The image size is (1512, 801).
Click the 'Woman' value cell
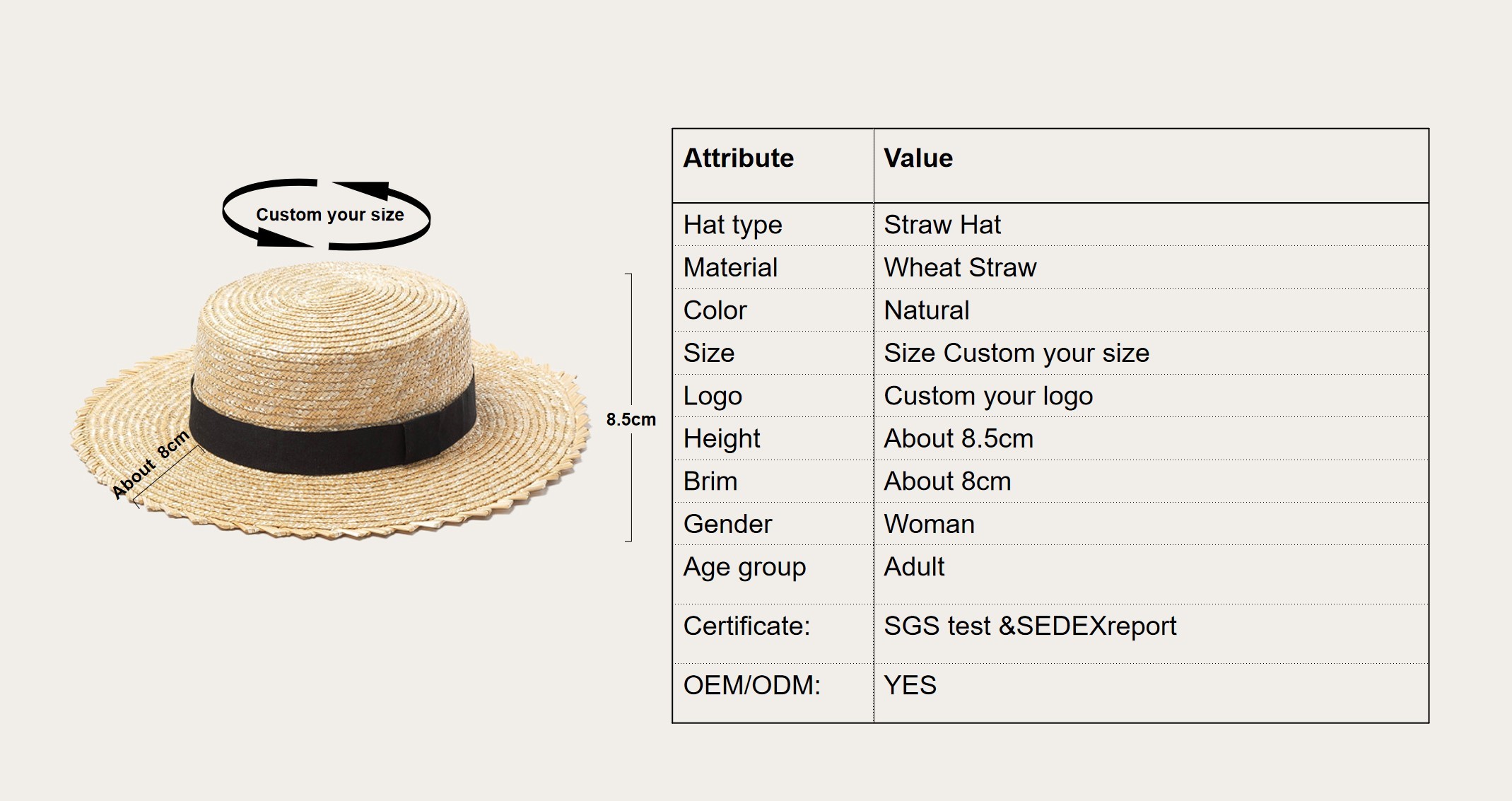pyautogui.click(x=1151, y=524)
